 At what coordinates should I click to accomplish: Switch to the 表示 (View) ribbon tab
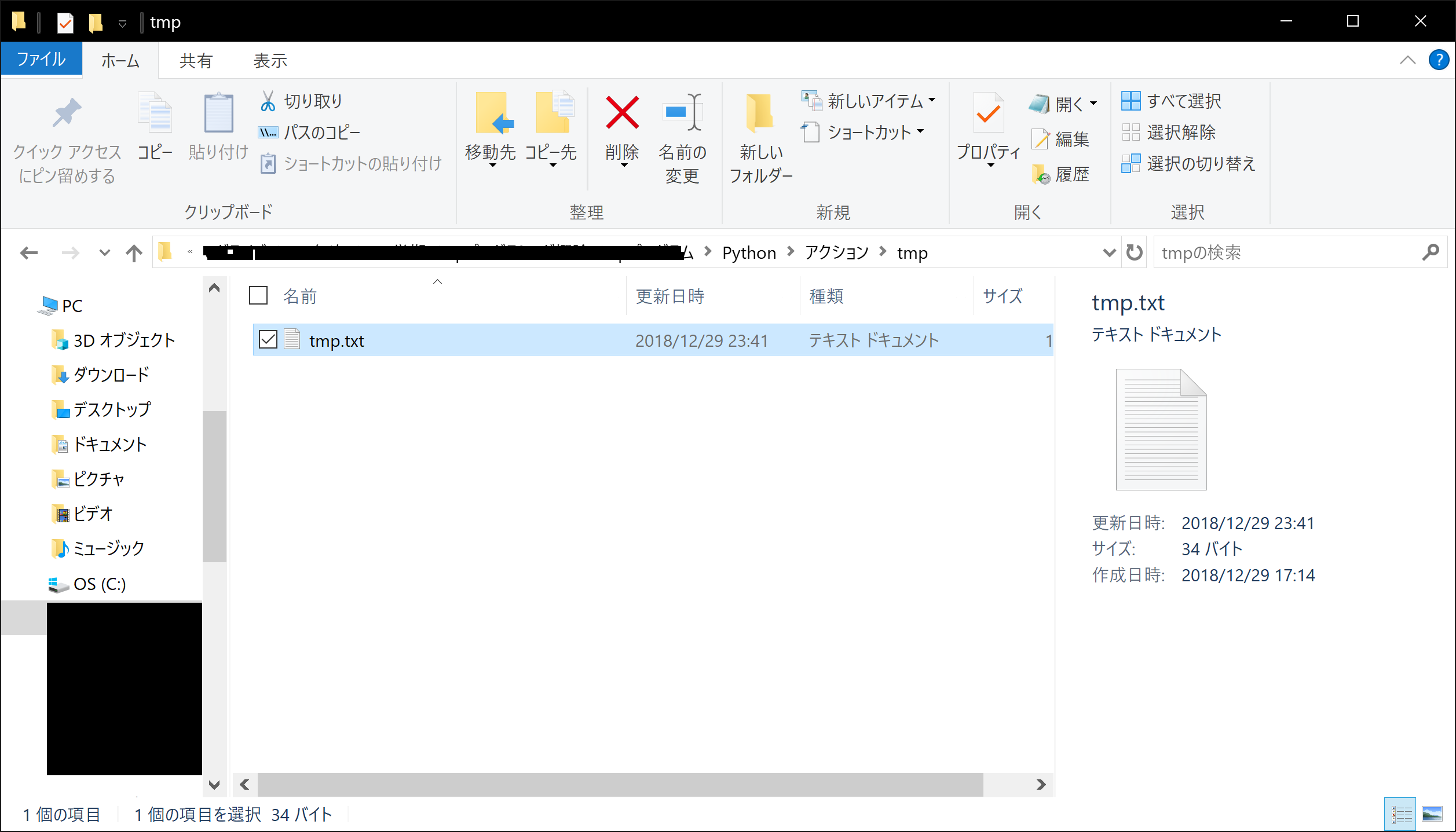(x=270, y=60)
